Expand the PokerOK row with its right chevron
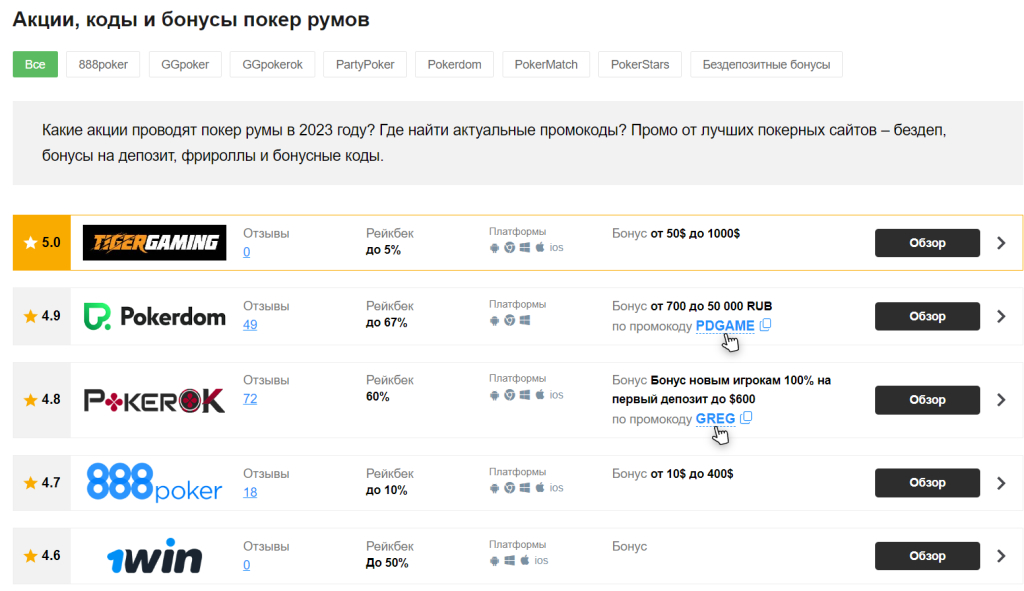 coord(1001,400)
